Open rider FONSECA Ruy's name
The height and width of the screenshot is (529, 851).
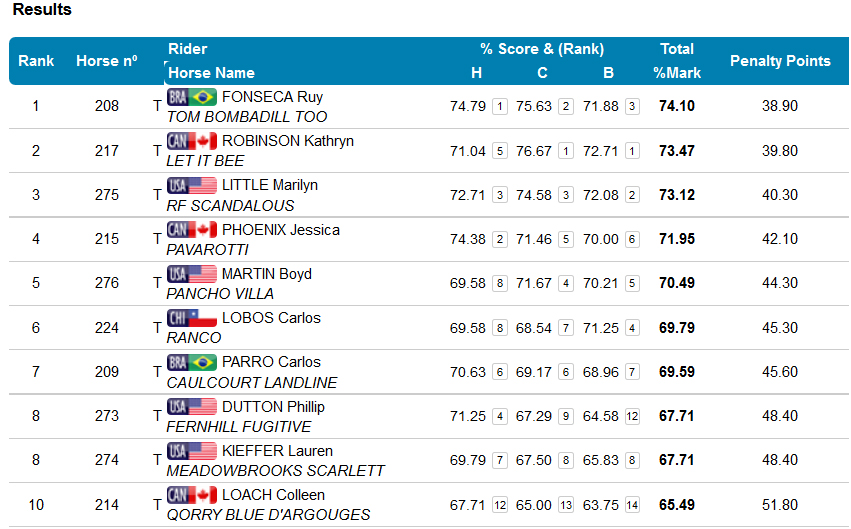[x=272, y=97]
